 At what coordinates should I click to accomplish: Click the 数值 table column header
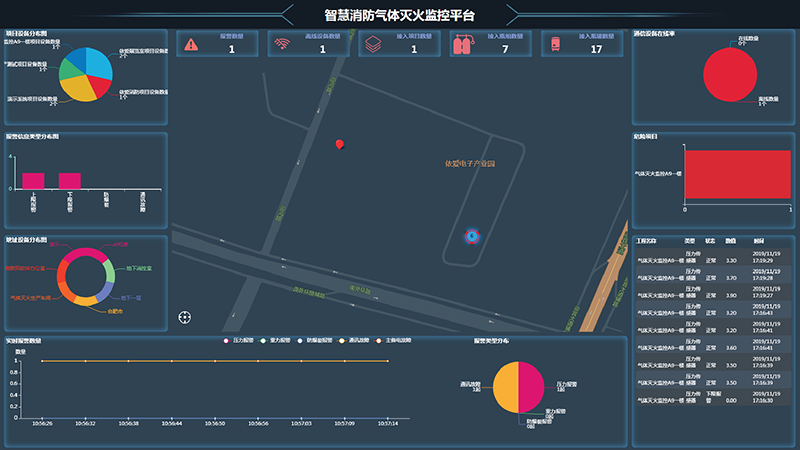click(731, 241)
